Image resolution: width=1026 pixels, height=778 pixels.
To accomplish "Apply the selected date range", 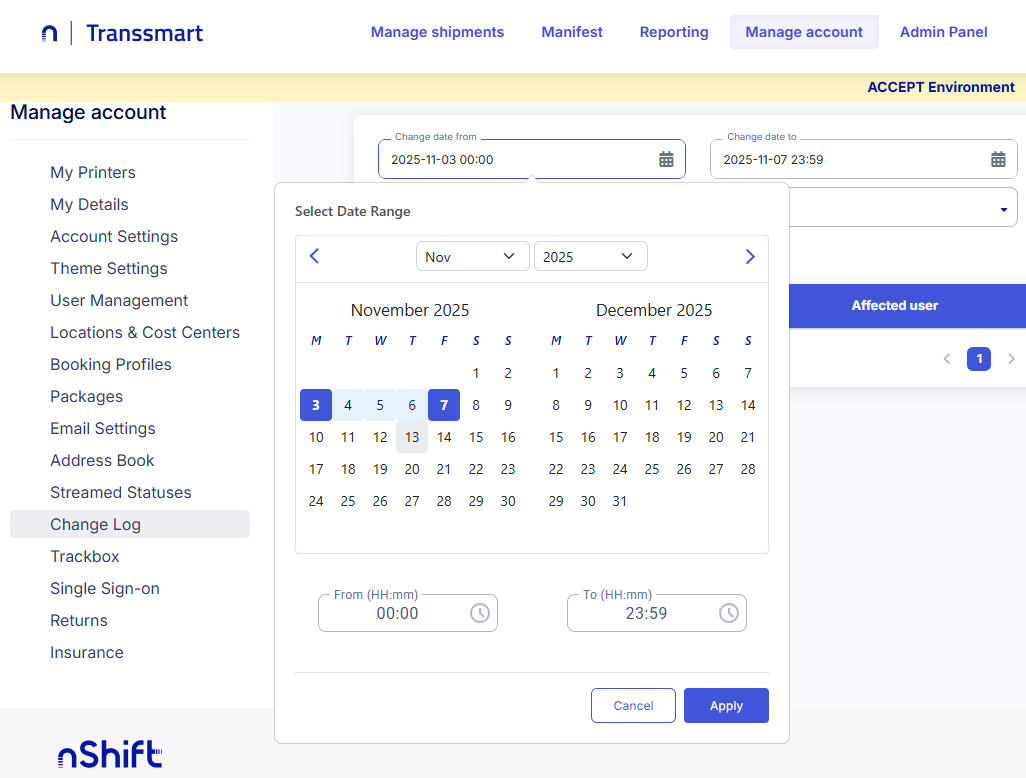I will (x=726, y=705).
